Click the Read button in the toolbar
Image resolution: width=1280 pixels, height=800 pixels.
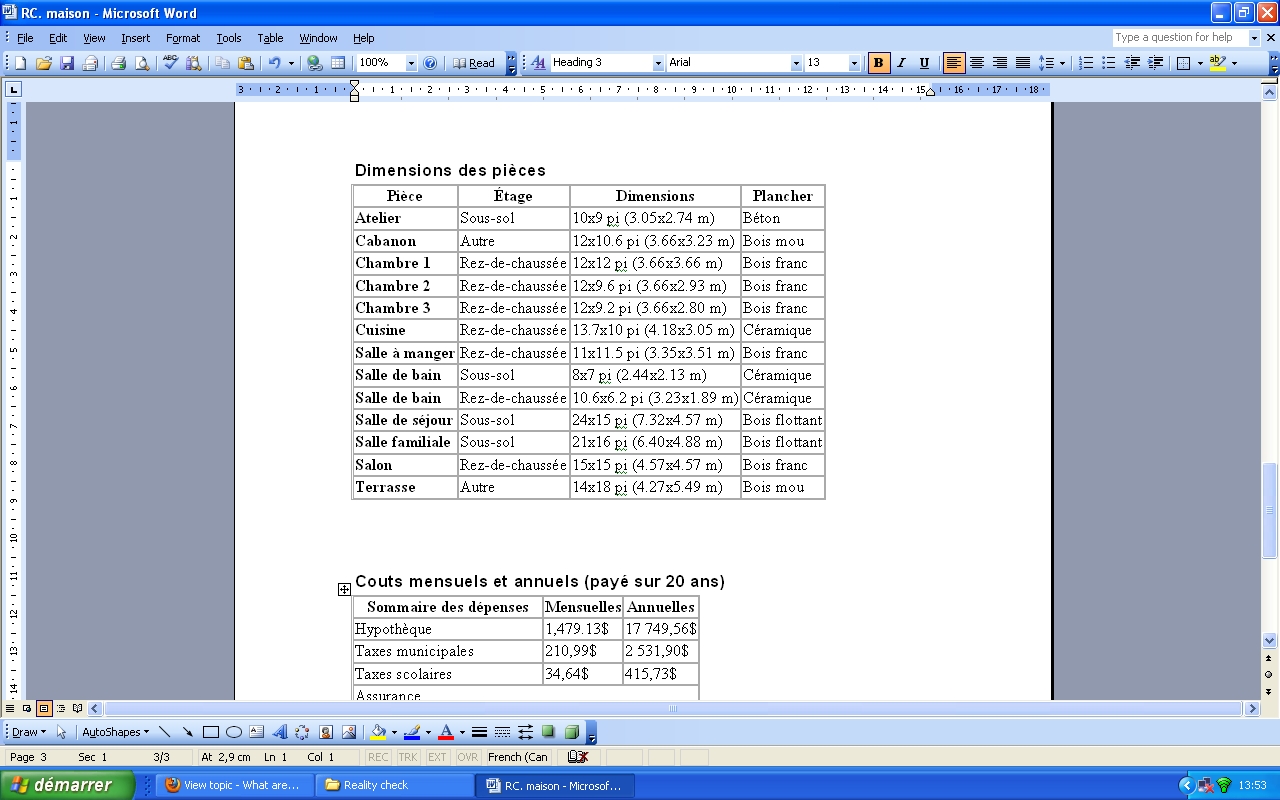click(x=474, y=63)
